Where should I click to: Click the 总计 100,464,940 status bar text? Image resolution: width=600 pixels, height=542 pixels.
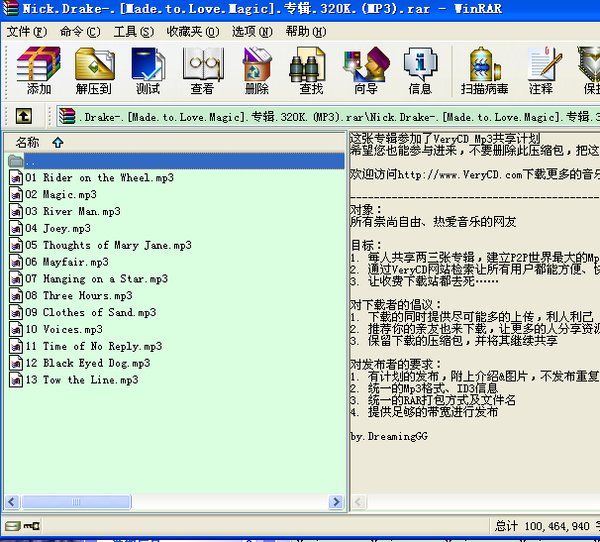542,526
